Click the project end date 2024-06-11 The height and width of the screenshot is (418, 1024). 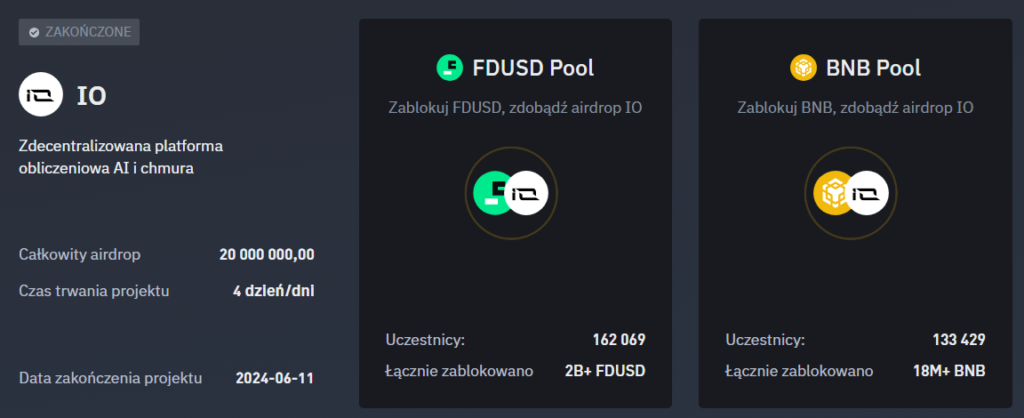275,378
